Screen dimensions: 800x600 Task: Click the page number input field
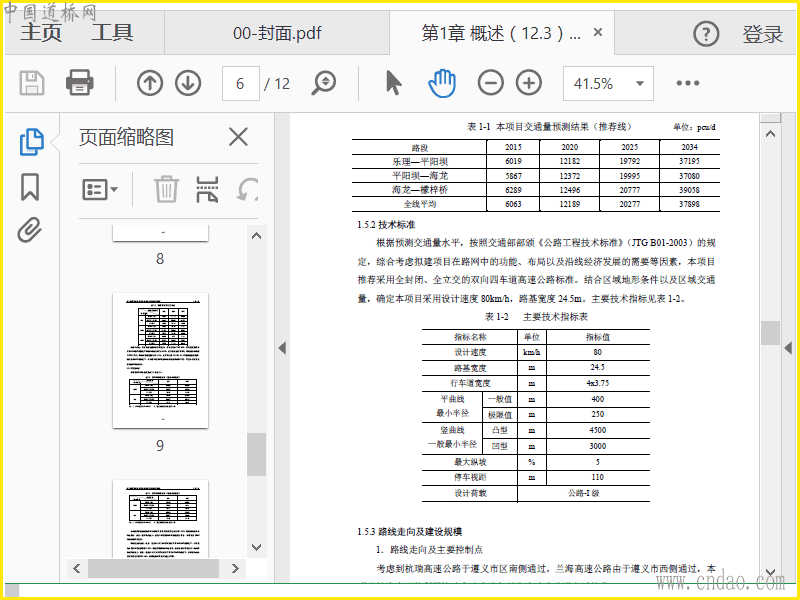tap(240, 83)
